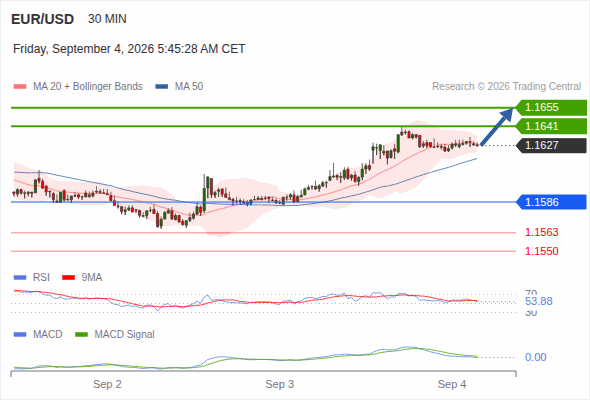Click the MA 20 + Bollinger Bands swatch
Screen dimensions: 590x400
[20, 87]
